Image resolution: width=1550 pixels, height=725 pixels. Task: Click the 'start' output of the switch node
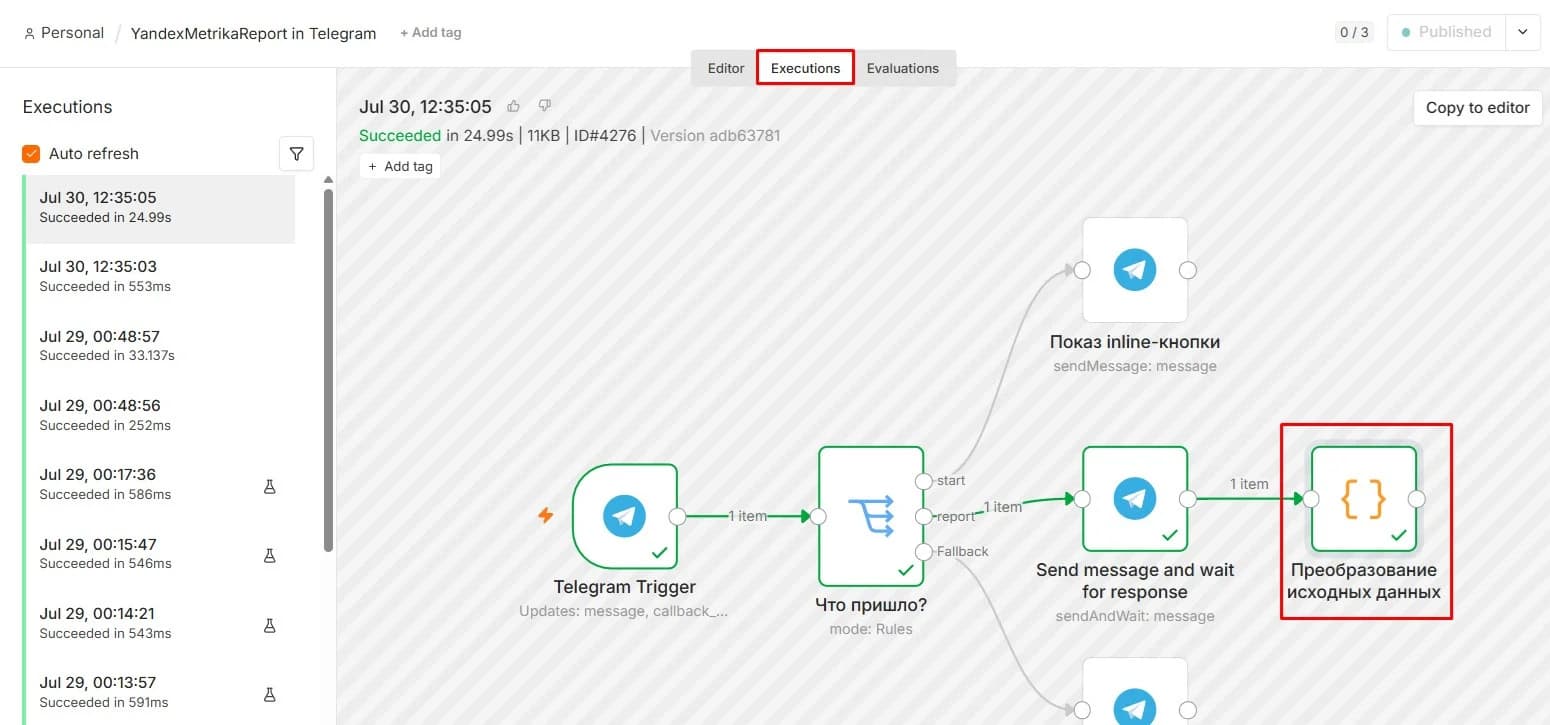pos(924,482)
